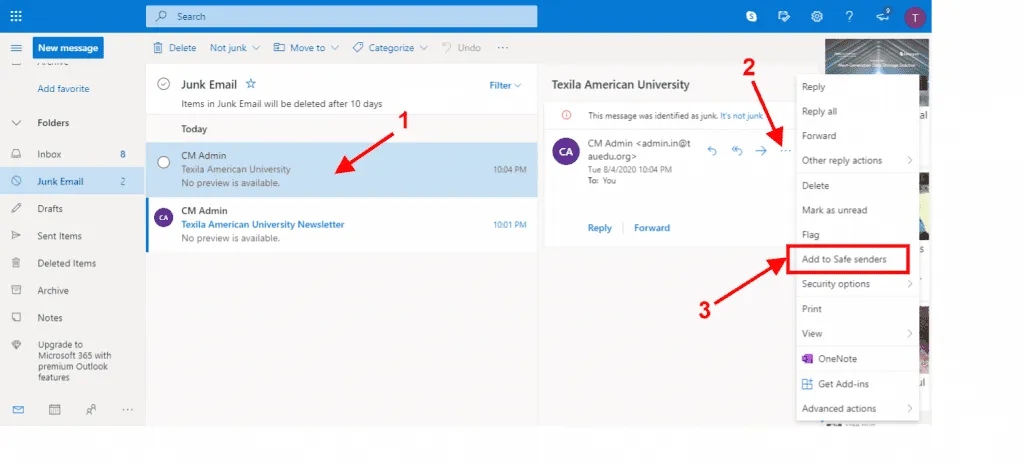Screen dimensions: 1024x468
Task: Open toolbar overflow ellipsis next to Undo
Action: pos(502,48)
